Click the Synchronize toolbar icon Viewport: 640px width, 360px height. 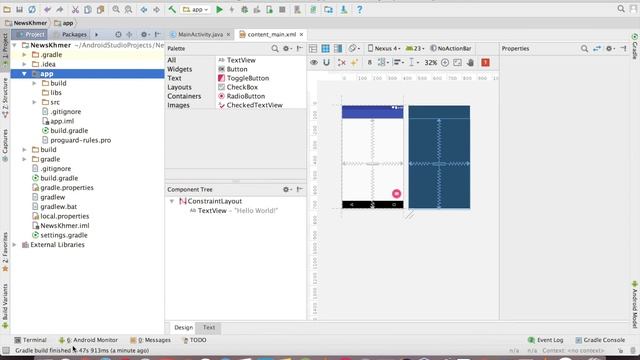[31, 9]
